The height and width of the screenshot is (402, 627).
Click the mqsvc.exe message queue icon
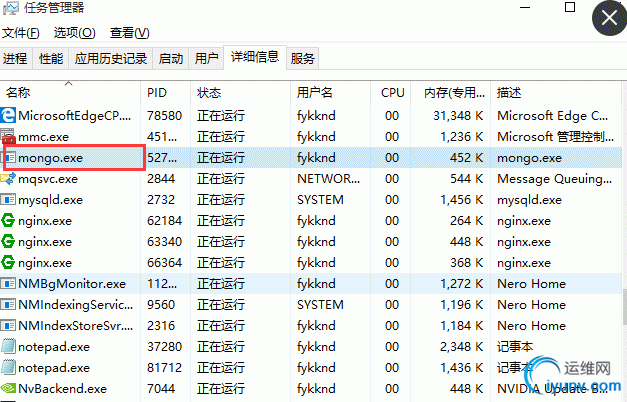pos(8,178)
